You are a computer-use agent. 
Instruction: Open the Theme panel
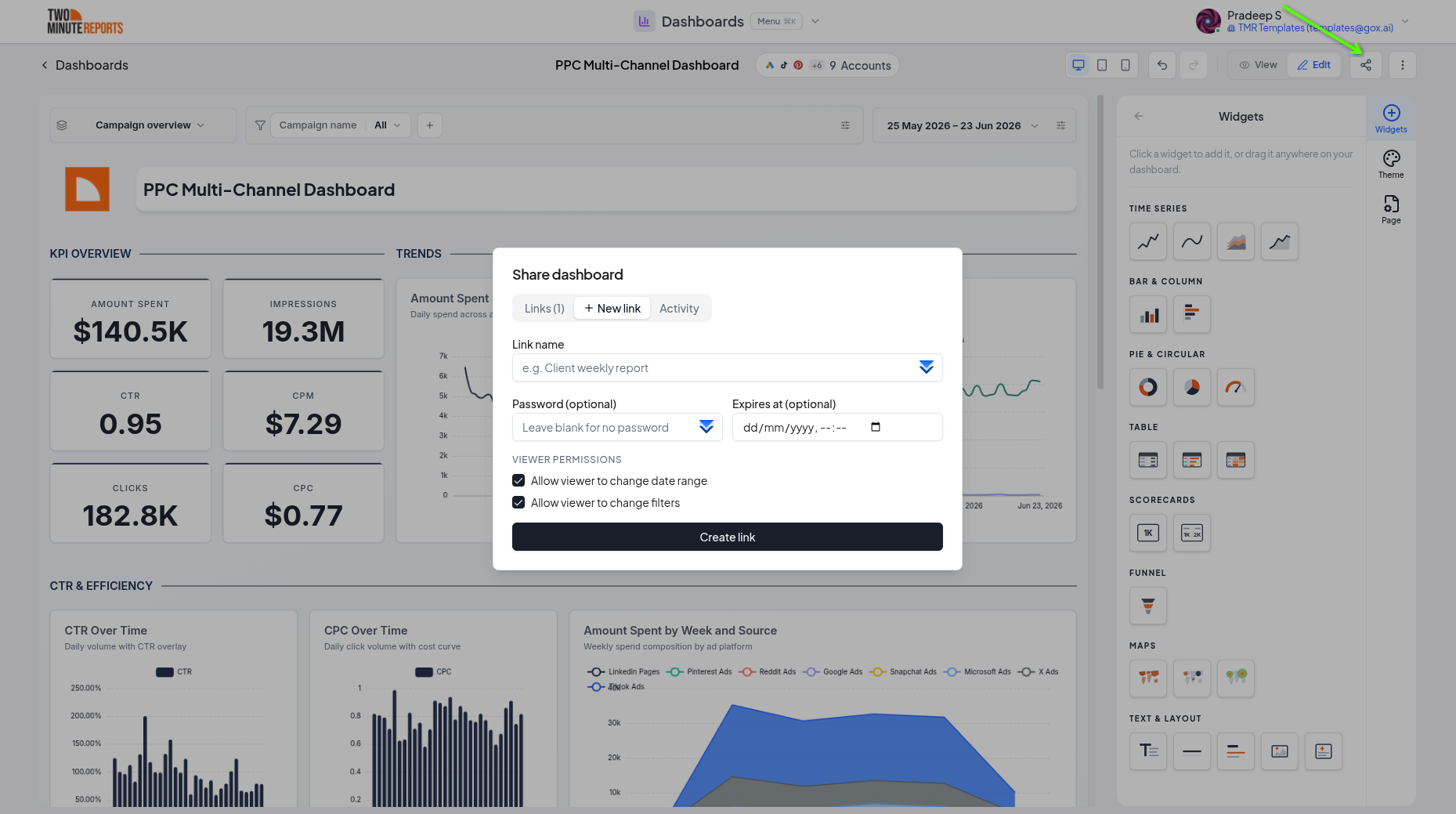(1391, 164)
